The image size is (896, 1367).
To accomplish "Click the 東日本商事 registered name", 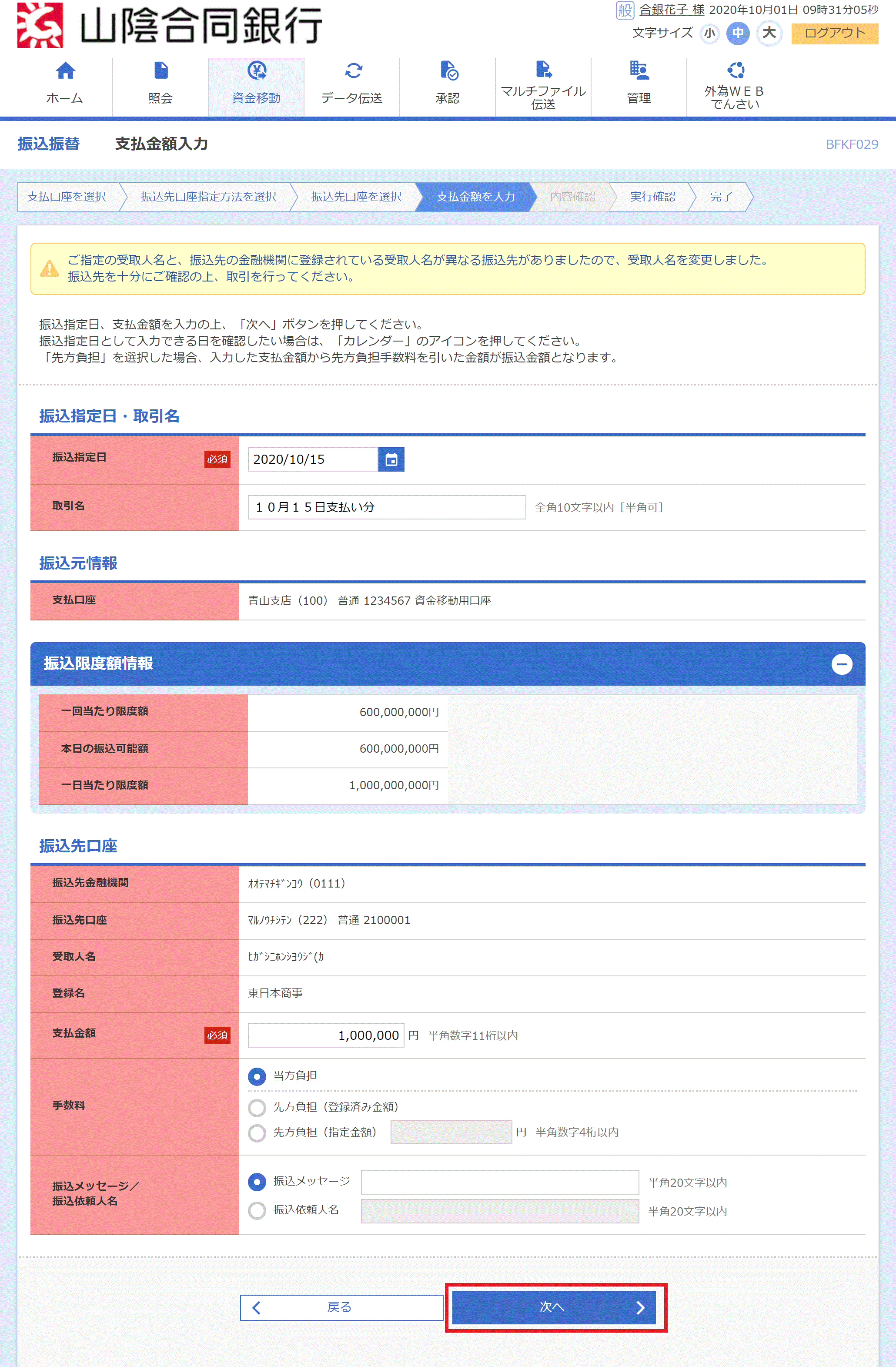I will pyautogui.click(x=275, y=992).
